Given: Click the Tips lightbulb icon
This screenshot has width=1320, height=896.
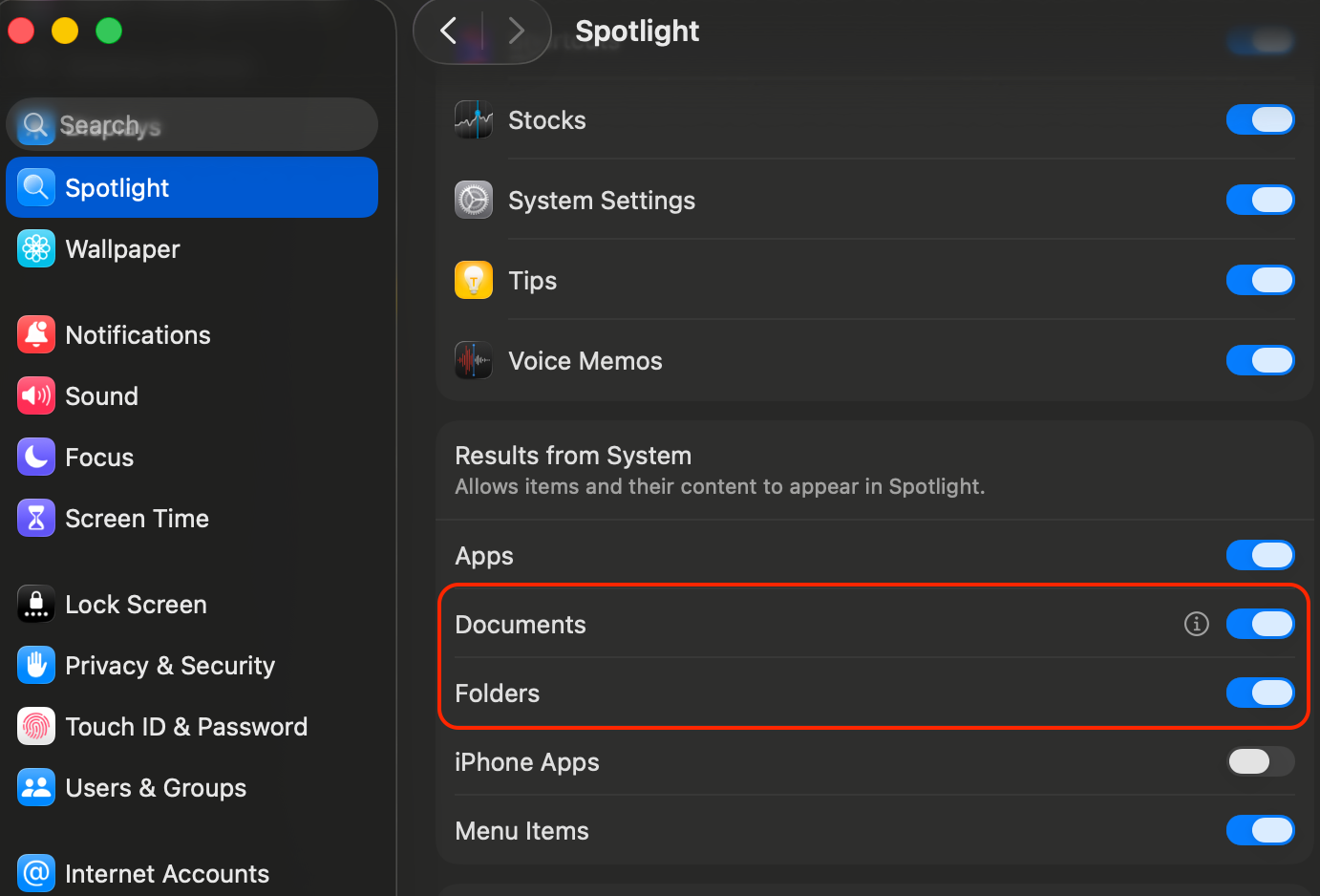Looking at the screenshot, I should tap(474, 281).
